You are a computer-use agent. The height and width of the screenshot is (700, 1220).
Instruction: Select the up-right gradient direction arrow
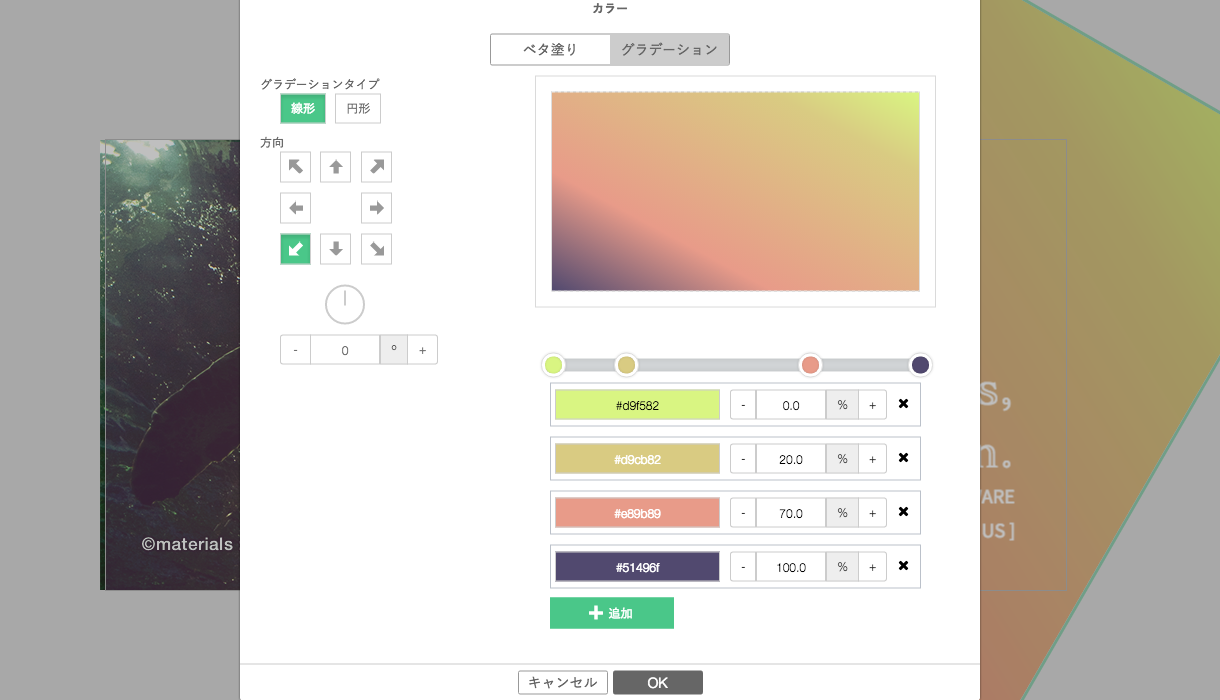coord(376,167)
